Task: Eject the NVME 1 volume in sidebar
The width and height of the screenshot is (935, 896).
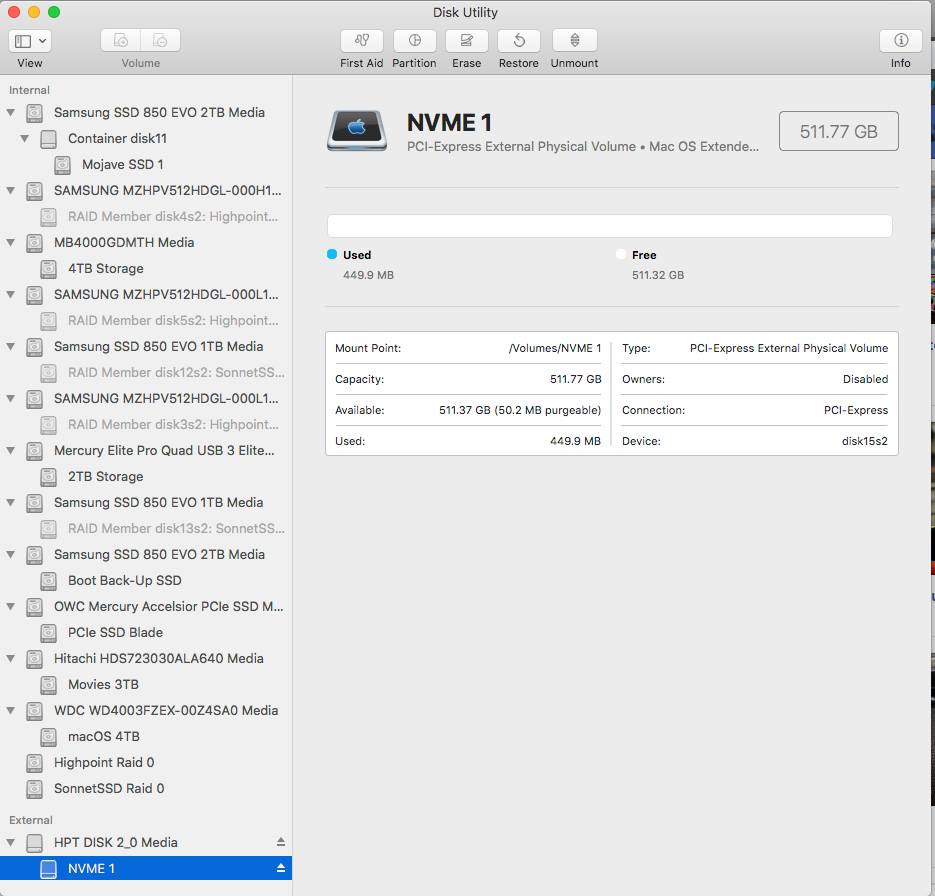Action: coord(281,868)
